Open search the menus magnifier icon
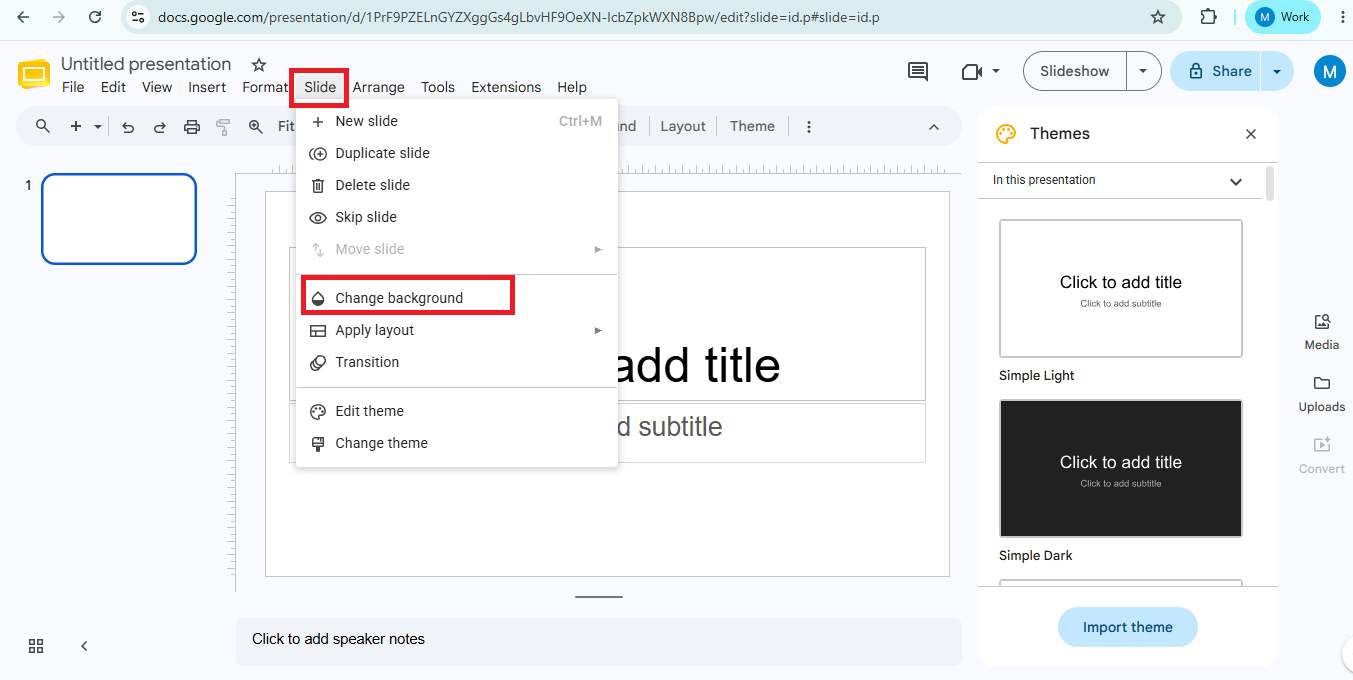This screenshot has height=680, width=1353. (x=43, y=126)
